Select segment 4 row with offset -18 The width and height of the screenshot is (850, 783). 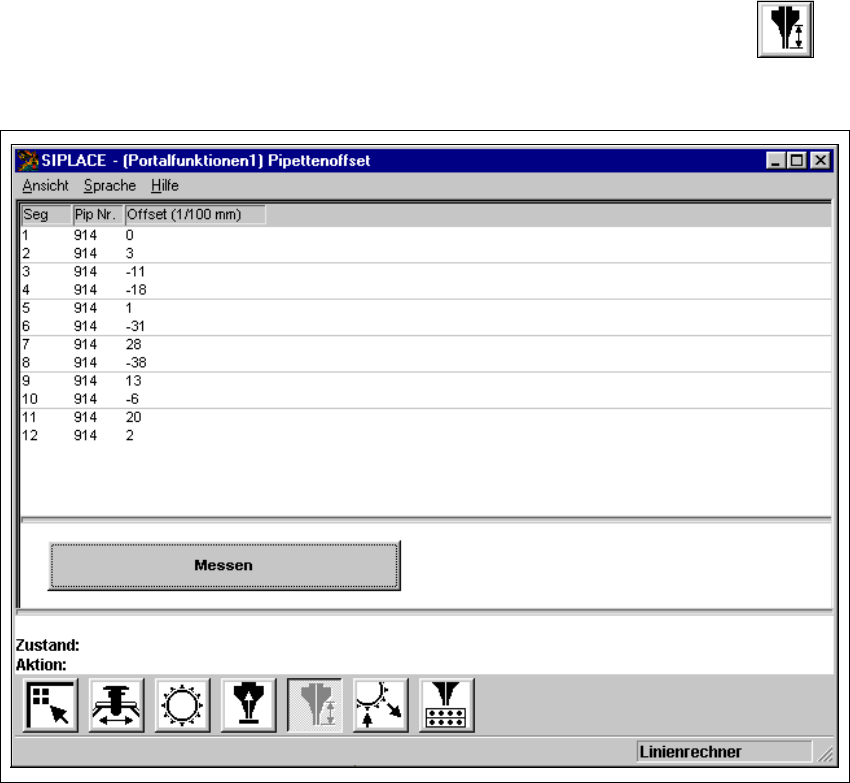point(426,290)
